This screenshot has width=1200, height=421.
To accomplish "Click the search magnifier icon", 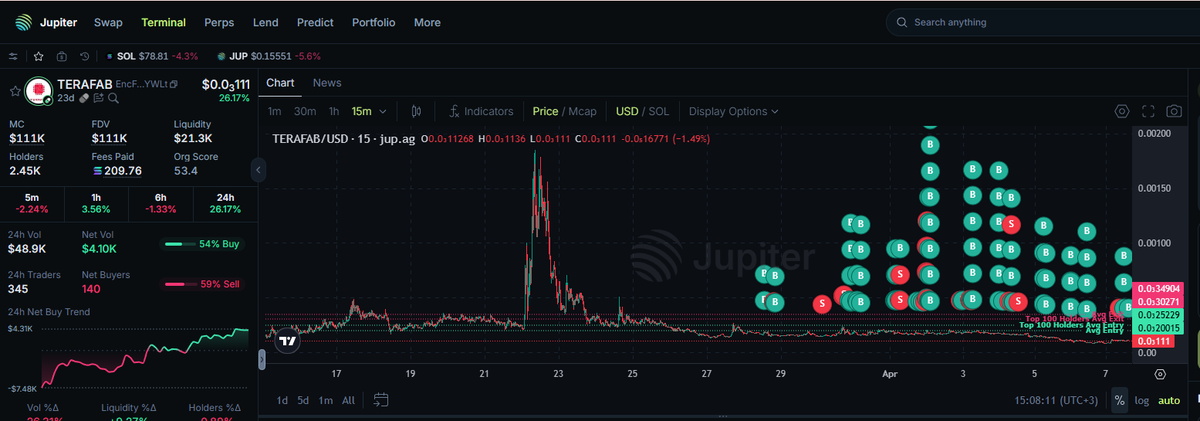I will [x=902, y=22].
